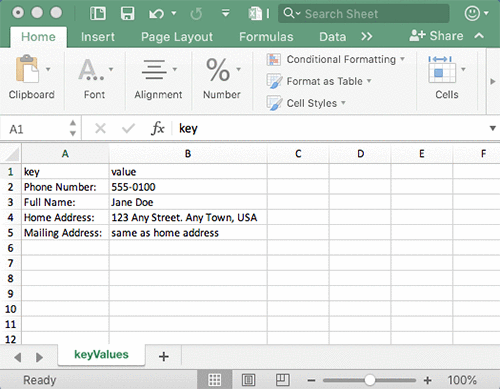This screenshot has height=389, width=500.
Task: Click the Name Box stepper arrows
Action: (x=73, y=128)
